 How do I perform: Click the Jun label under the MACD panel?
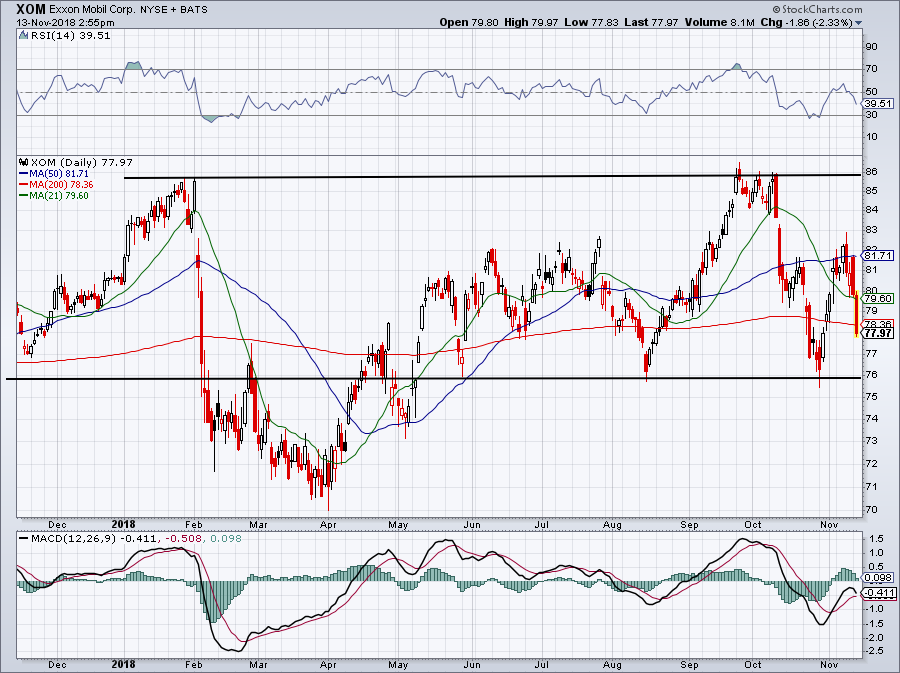point(472,665)
